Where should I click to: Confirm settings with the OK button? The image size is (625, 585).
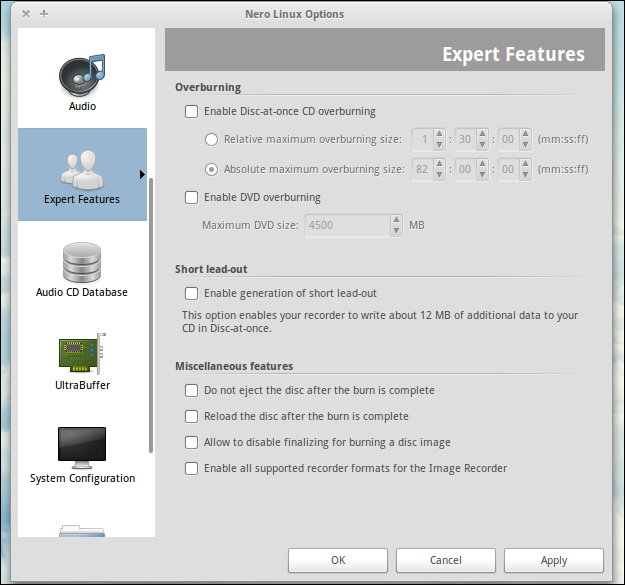pyautogui.click(x=338, y=560)
